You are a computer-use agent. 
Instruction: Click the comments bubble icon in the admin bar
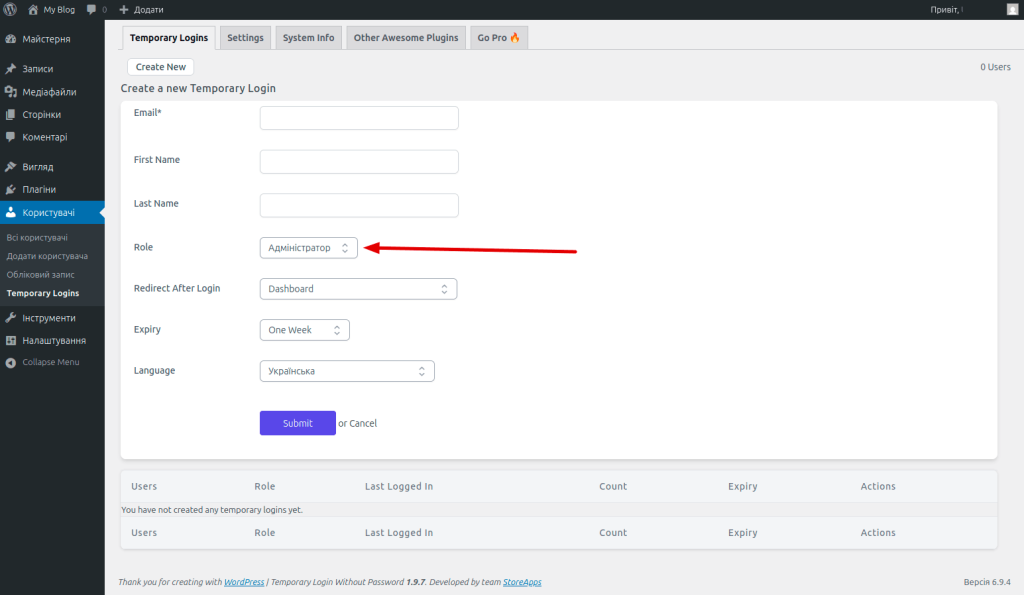click(x=92, y=9)
